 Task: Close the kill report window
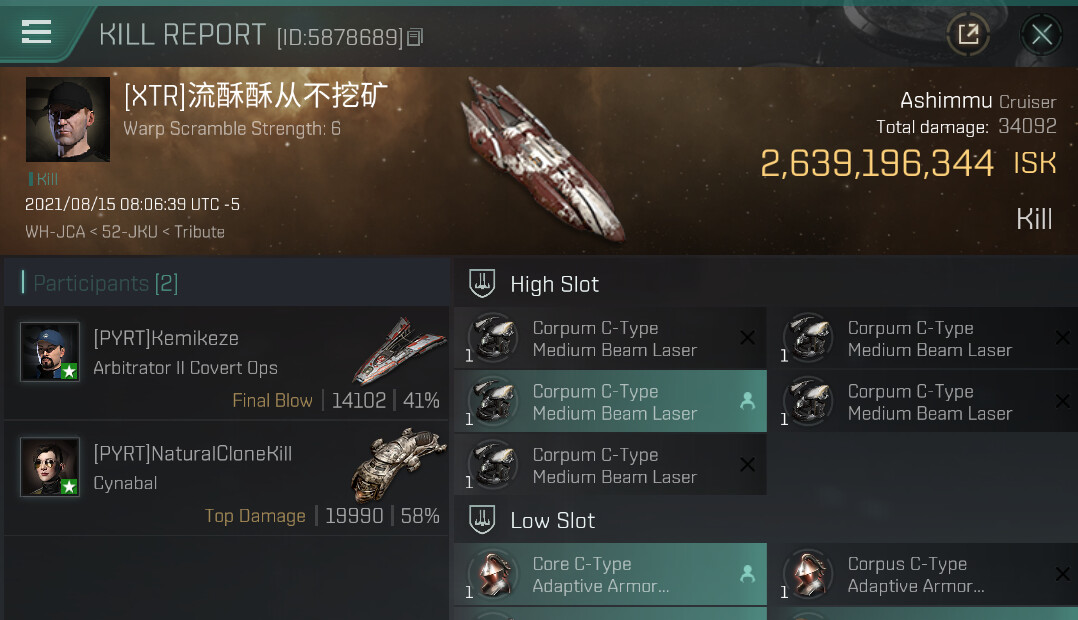pos(1042,34)
